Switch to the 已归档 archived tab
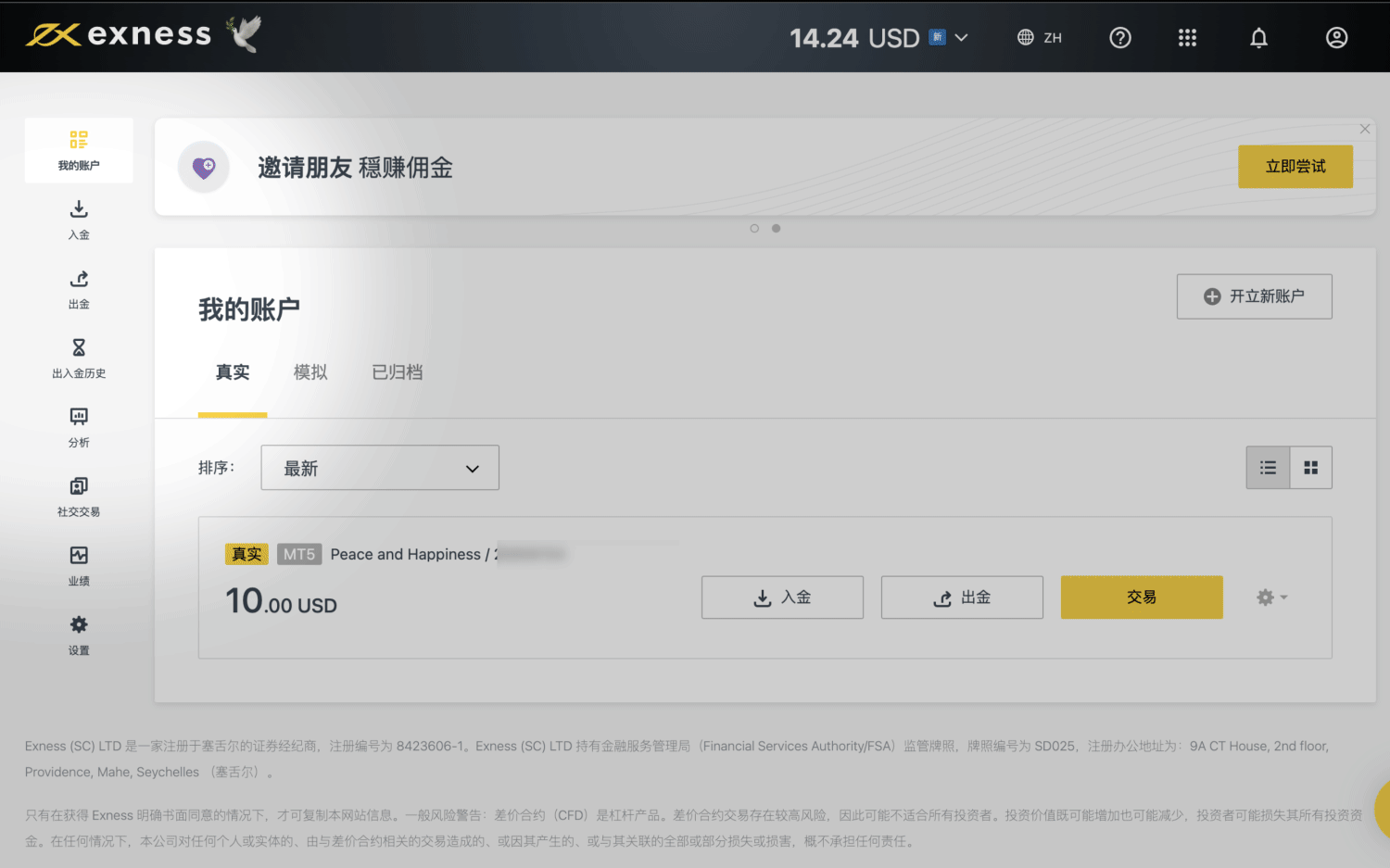Screen dimensions: 1390x868 tap(397, 372)
